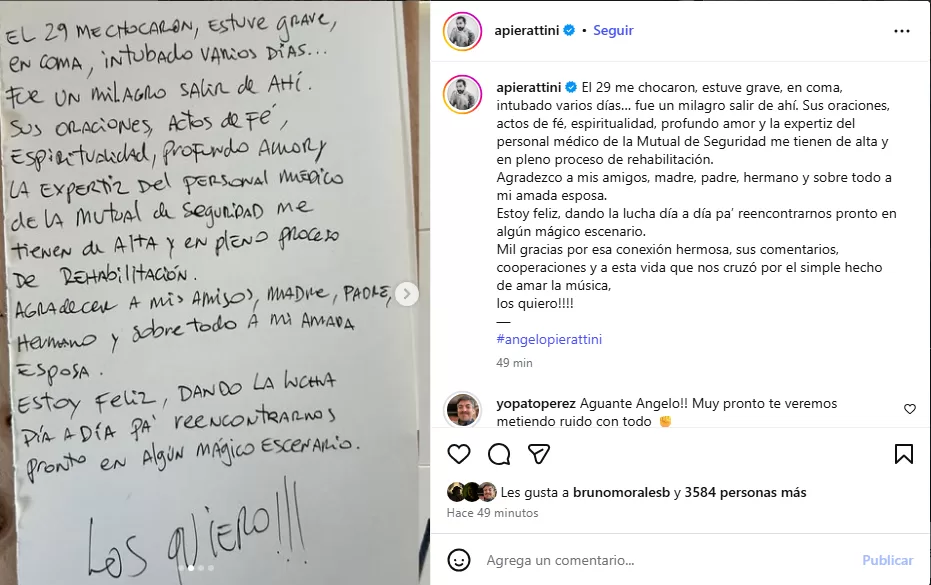The width and height of the screenshot is (931, 585).
Task: Click the apierattini avatar beside the caption
Action: (x=462, y=94)
